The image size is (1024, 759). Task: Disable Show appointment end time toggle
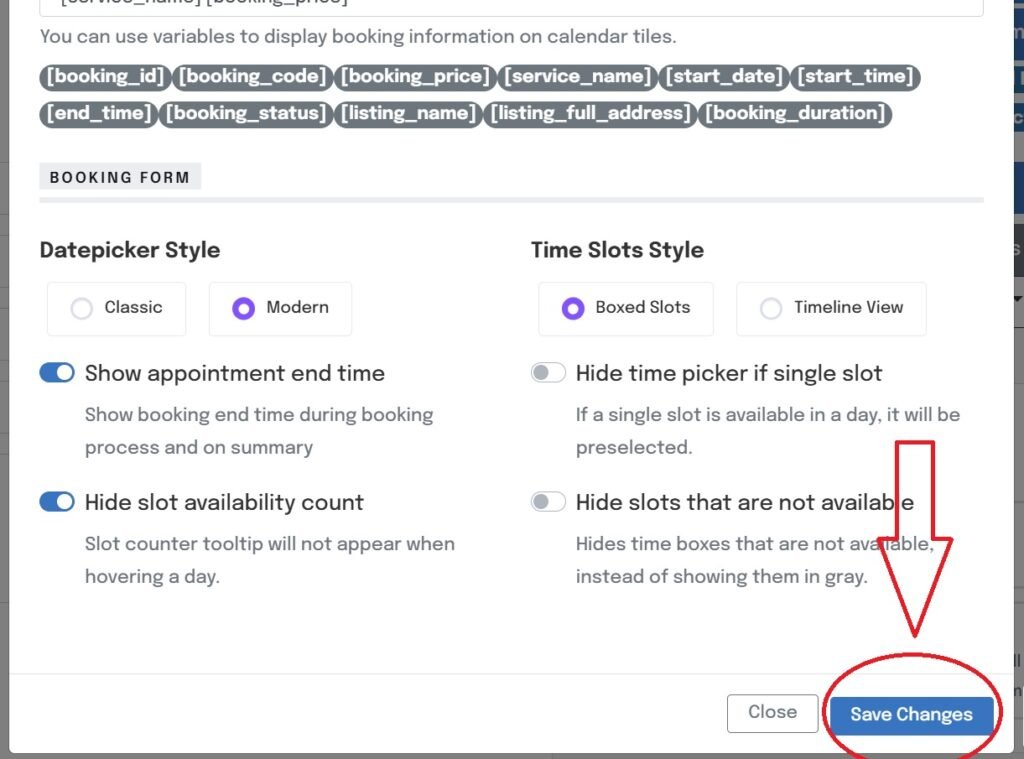click(57, 373)
